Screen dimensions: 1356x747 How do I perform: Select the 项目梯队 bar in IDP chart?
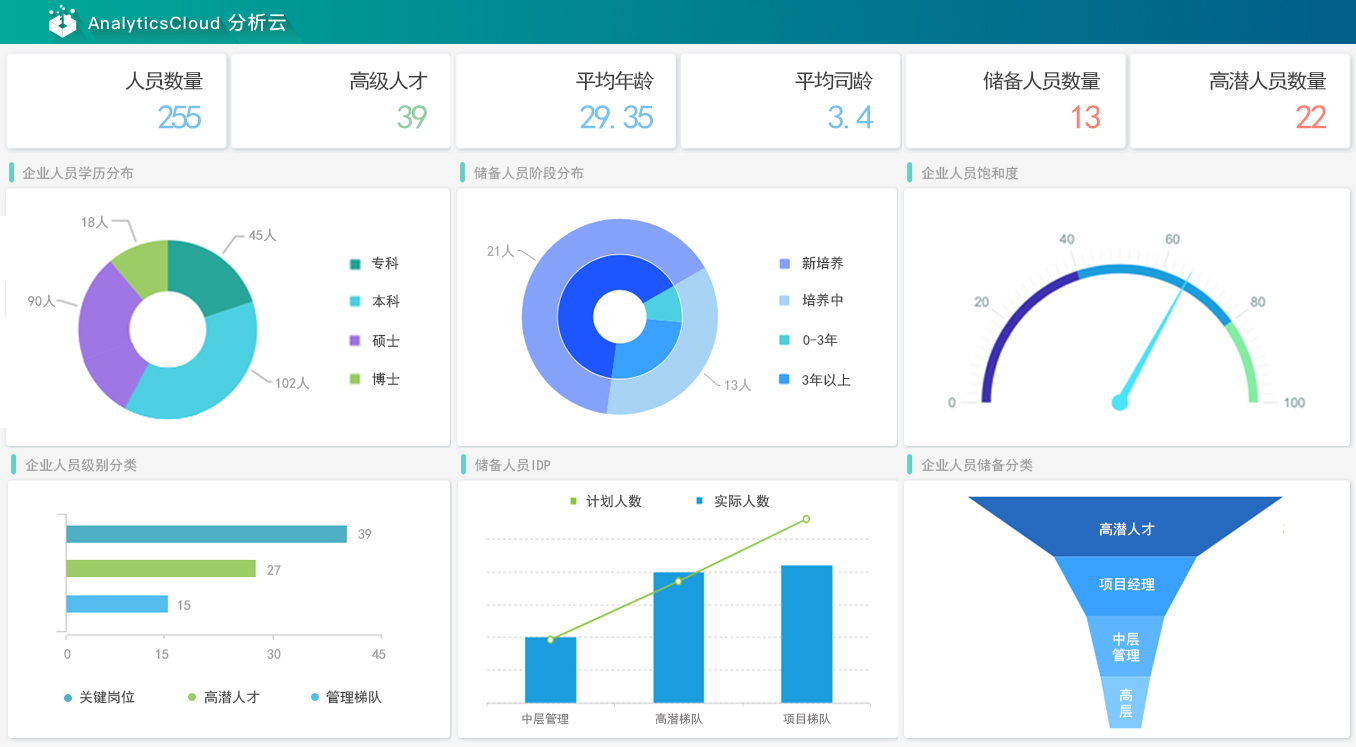(806, 634)
